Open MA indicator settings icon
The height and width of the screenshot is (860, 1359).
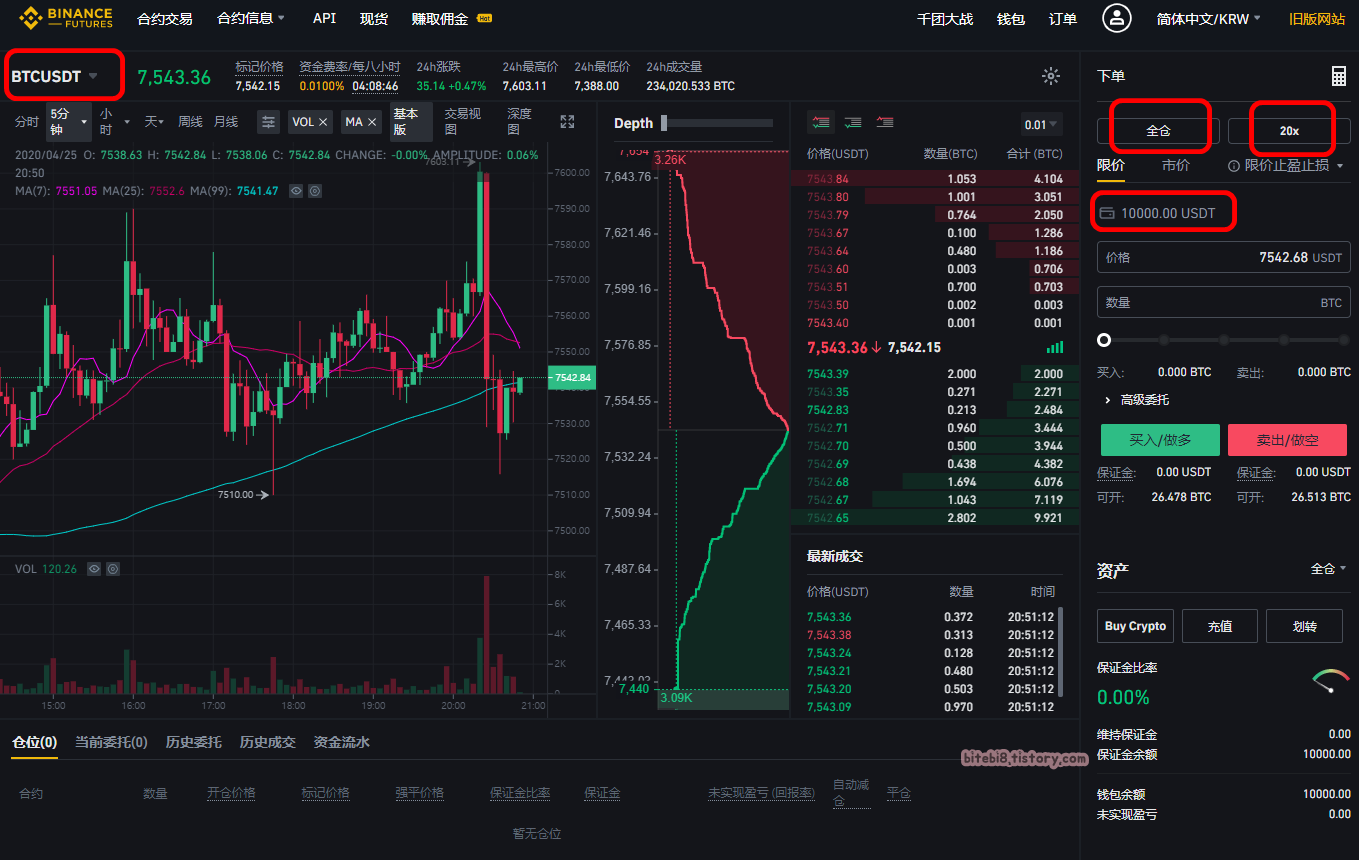point(315,191)
